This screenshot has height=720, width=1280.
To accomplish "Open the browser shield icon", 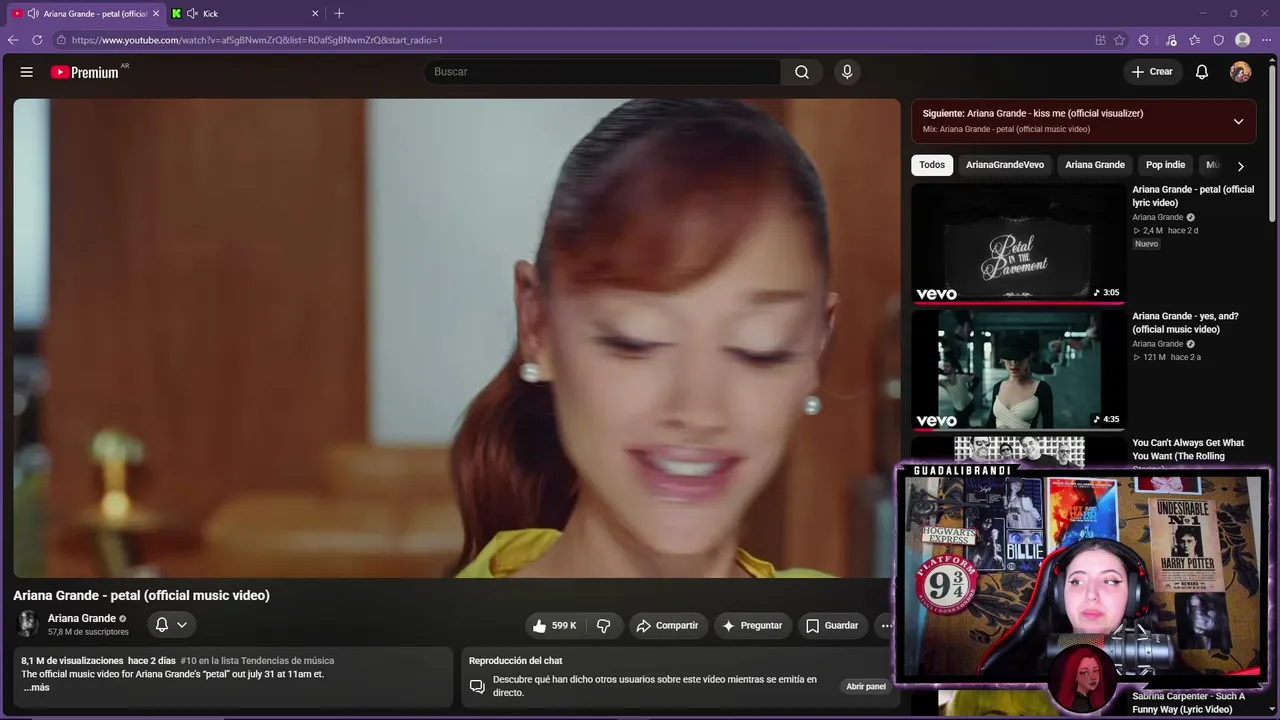I will (x=1219, y=40).
